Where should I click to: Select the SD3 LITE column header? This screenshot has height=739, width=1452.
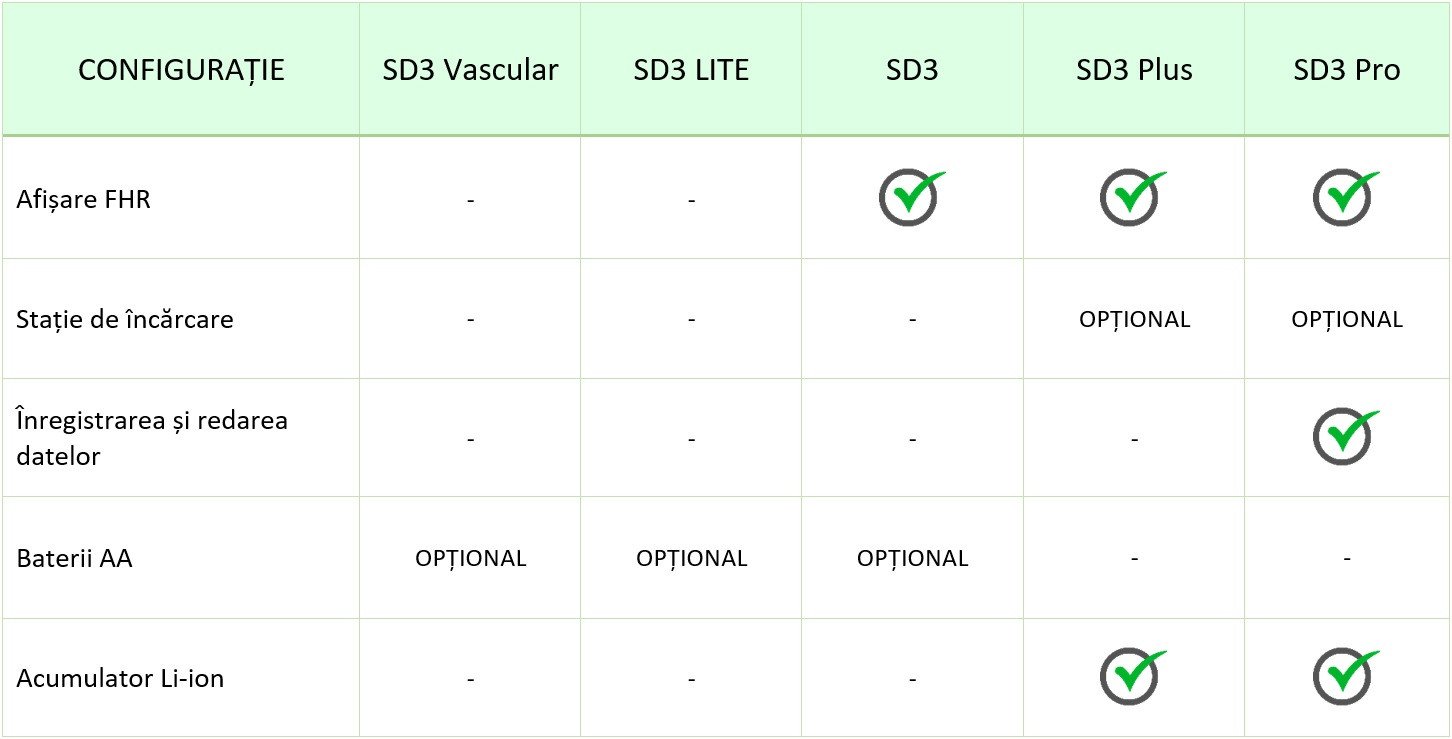(691, 70)
